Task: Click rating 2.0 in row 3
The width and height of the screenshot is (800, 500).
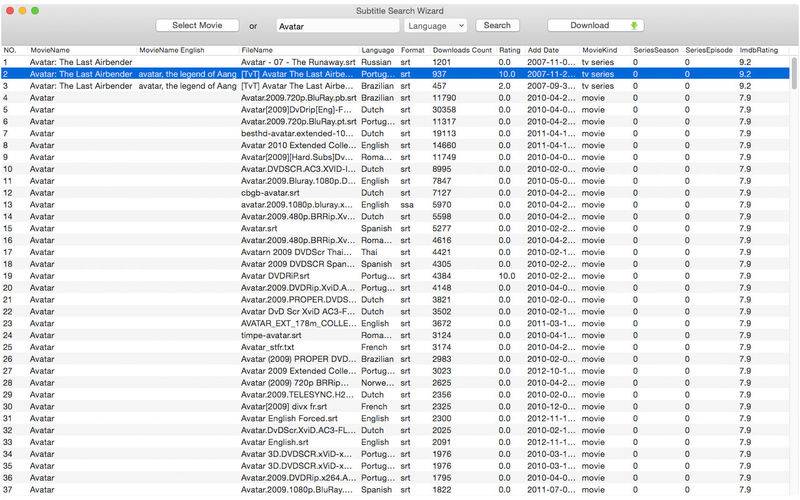Action: (x=504, y=86)
